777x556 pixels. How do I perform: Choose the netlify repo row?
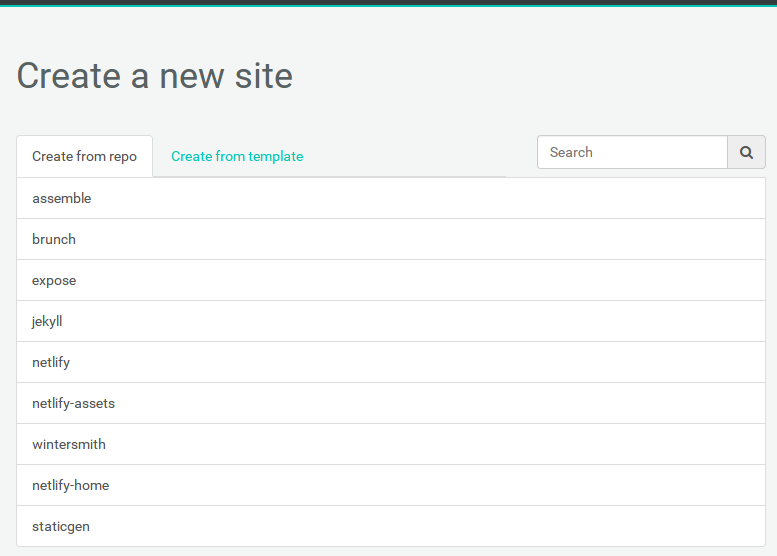391,362
